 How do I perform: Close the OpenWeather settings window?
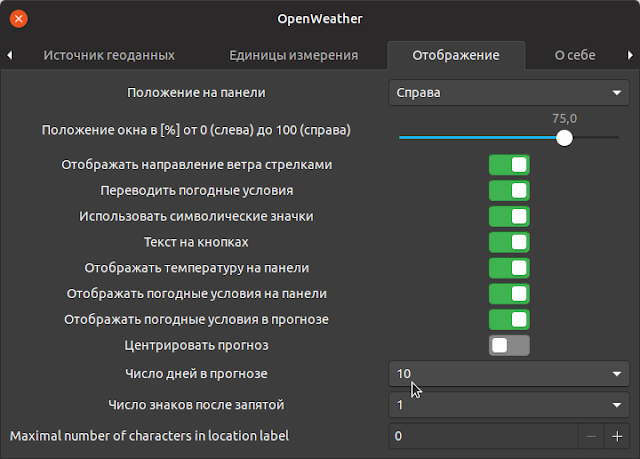point(18,19)
